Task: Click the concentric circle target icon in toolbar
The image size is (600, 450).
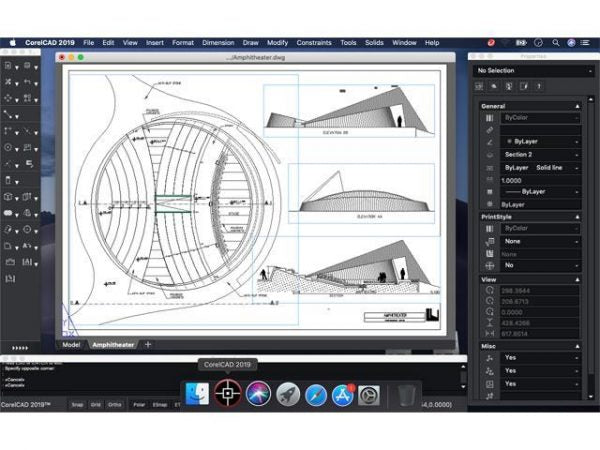Action: point(27,230)
